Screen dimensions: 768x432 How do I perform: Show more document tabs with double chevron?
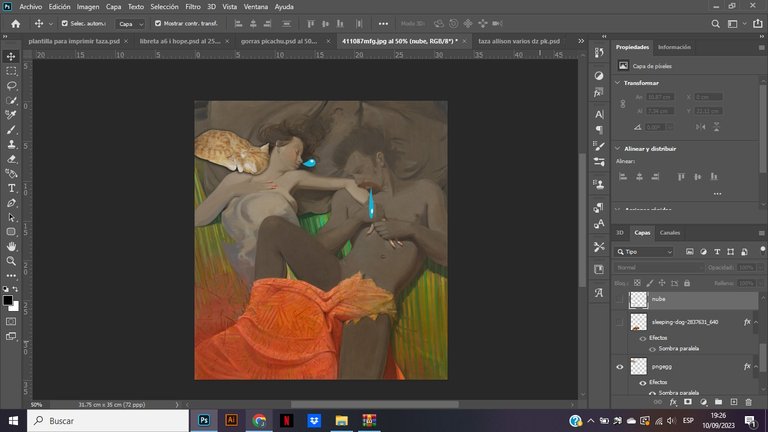581,41
